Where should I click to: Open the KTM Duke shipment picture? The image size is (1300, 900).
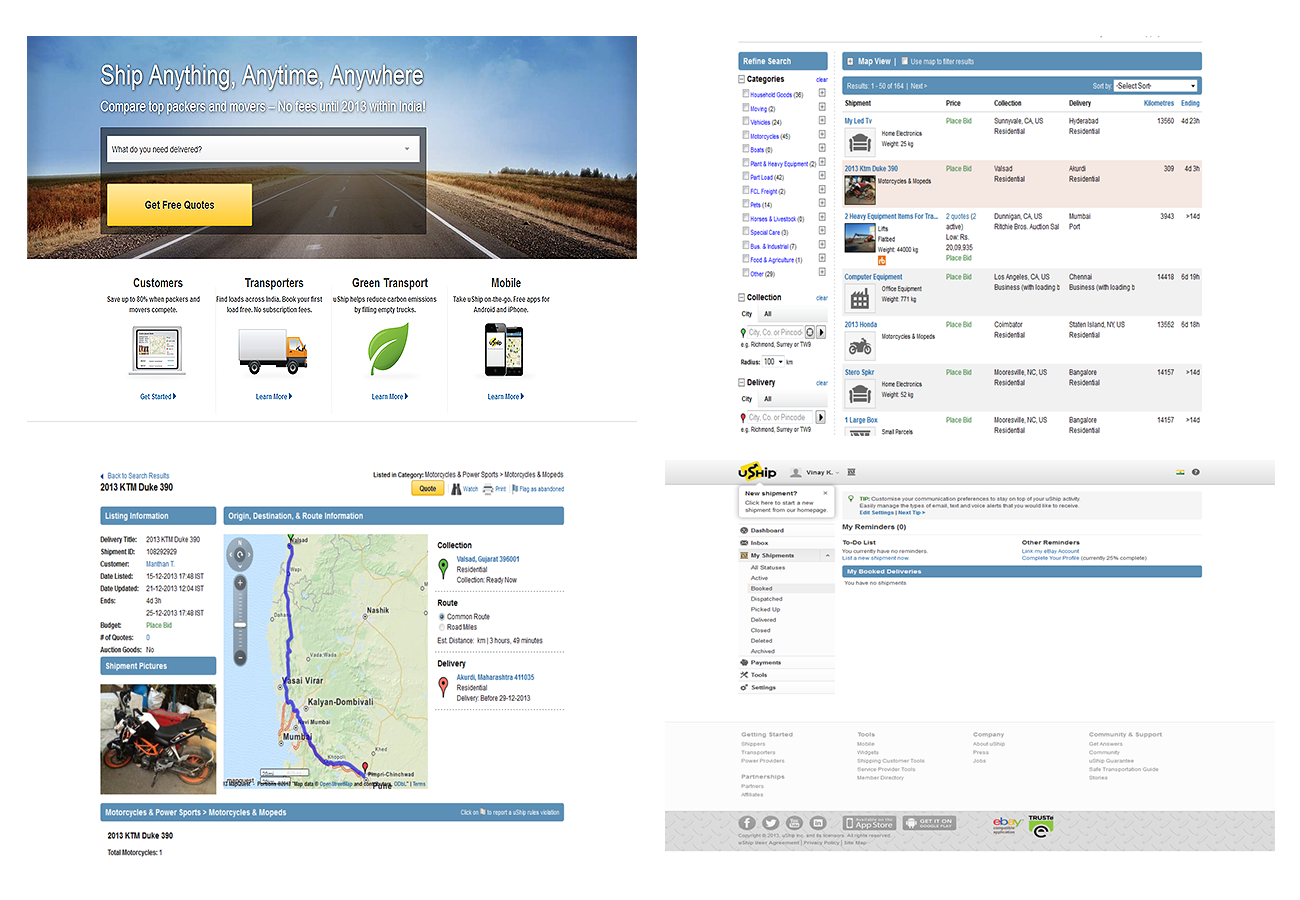[x=158, y=739]
